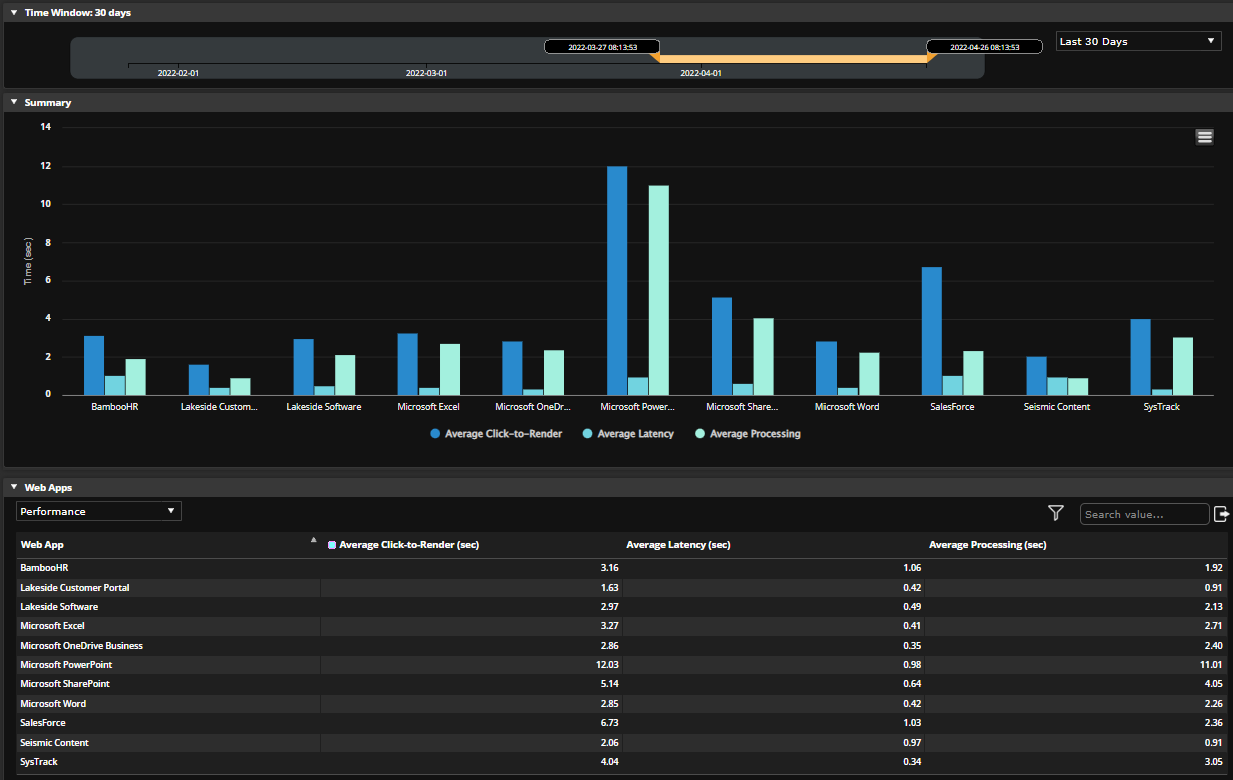Click the 2022-02-01 timeline label
Screen dimensions: 1233x780
pos(178,73)
